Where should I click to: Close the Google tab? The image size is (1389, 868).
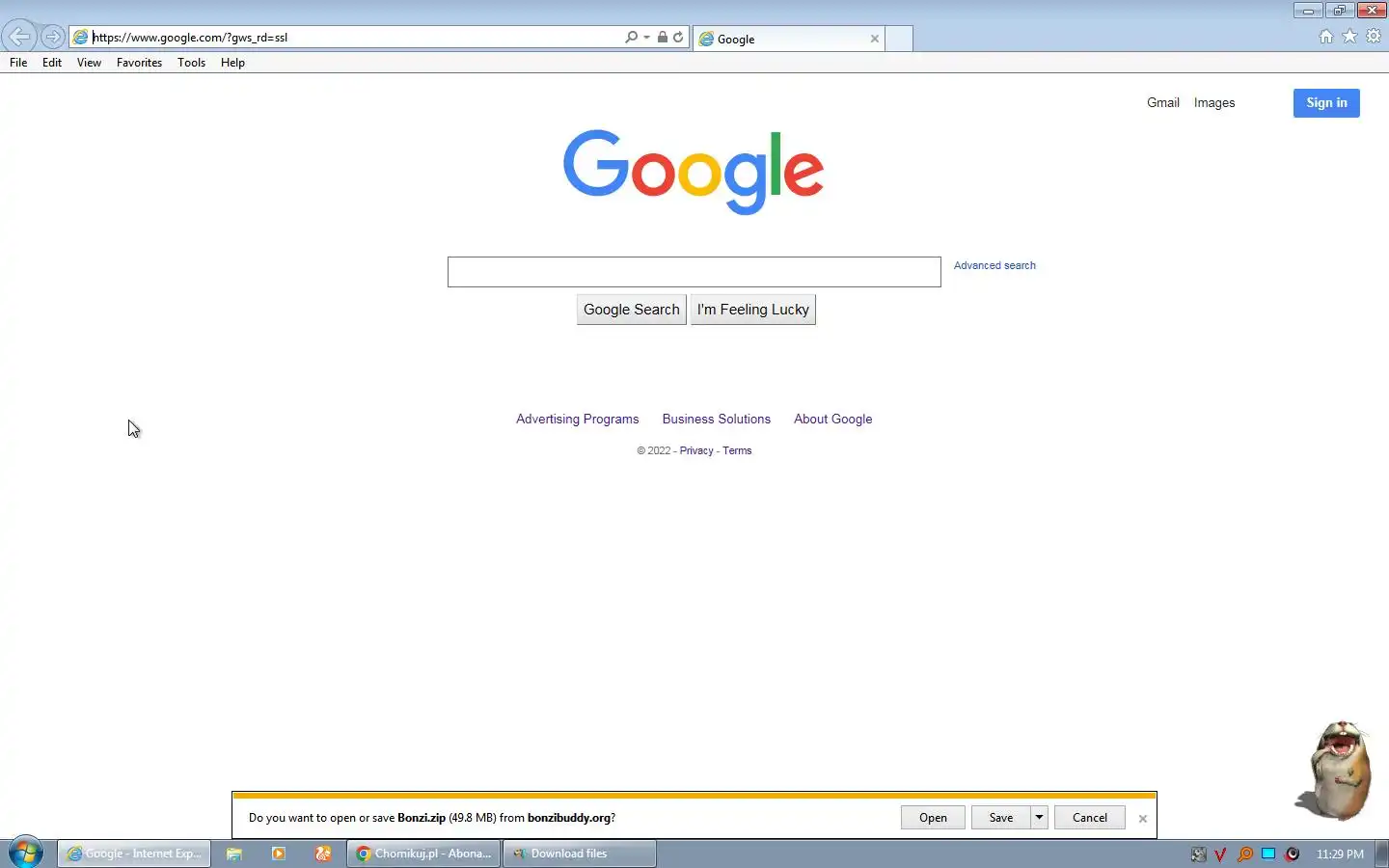point(875,39)
